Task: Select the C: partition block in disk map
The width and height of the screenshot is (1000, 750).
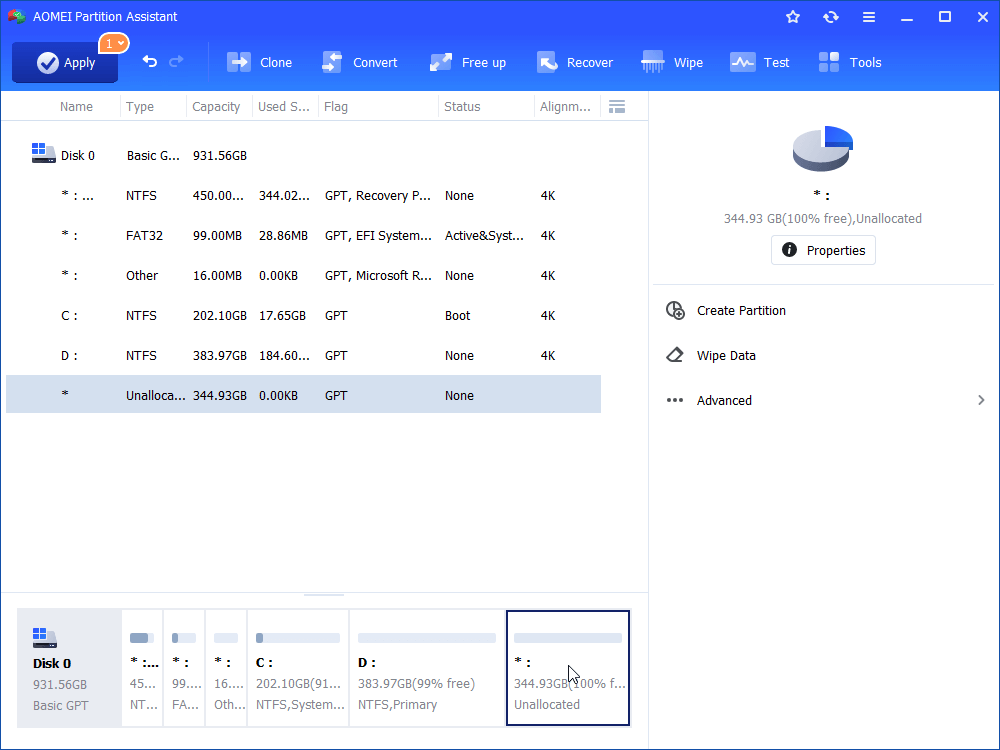Action: [298, 668]
